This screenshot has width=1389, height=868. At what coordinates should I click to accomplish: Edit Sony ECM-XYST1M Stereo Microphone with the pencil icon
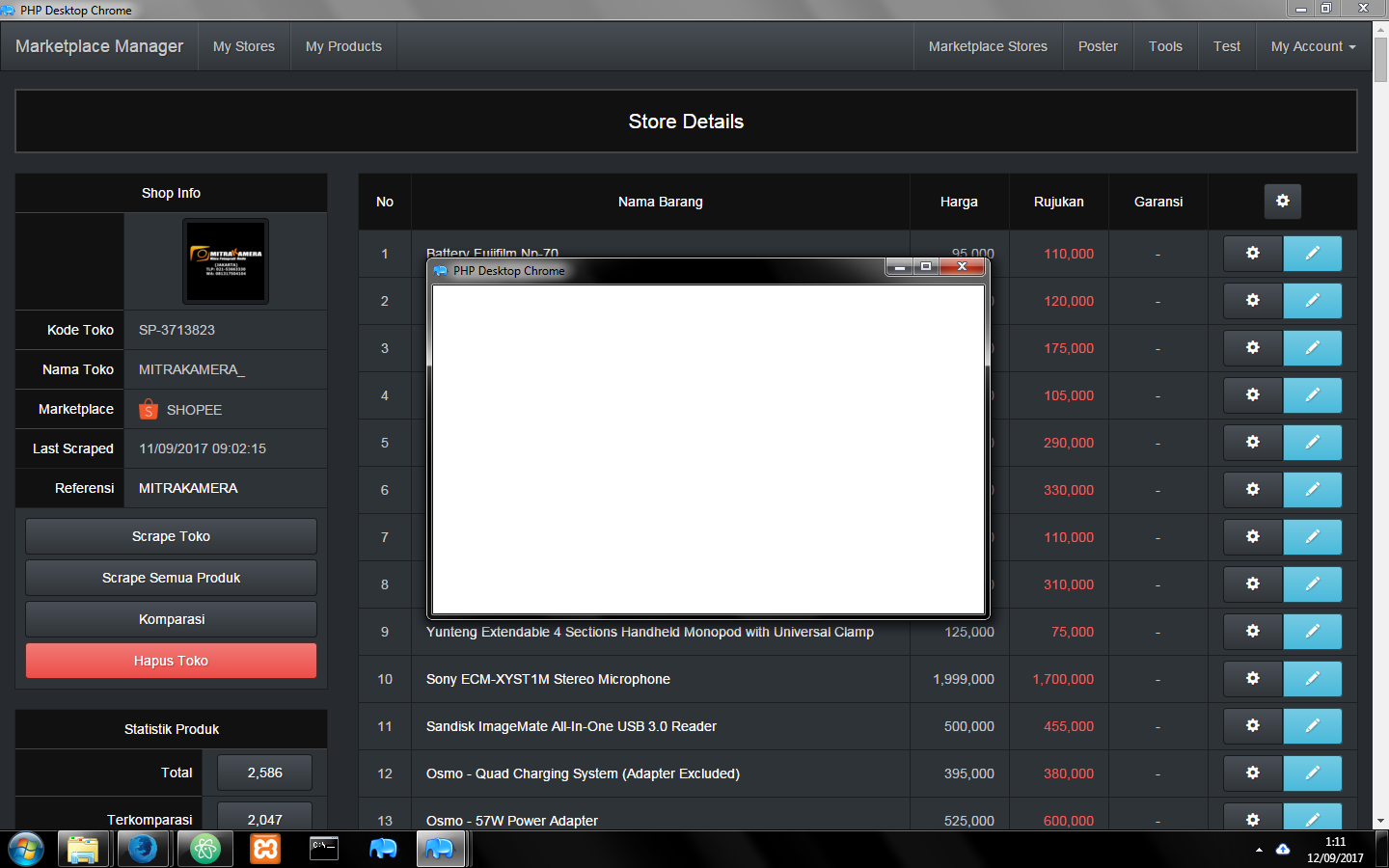click(x=1313, y=679)
